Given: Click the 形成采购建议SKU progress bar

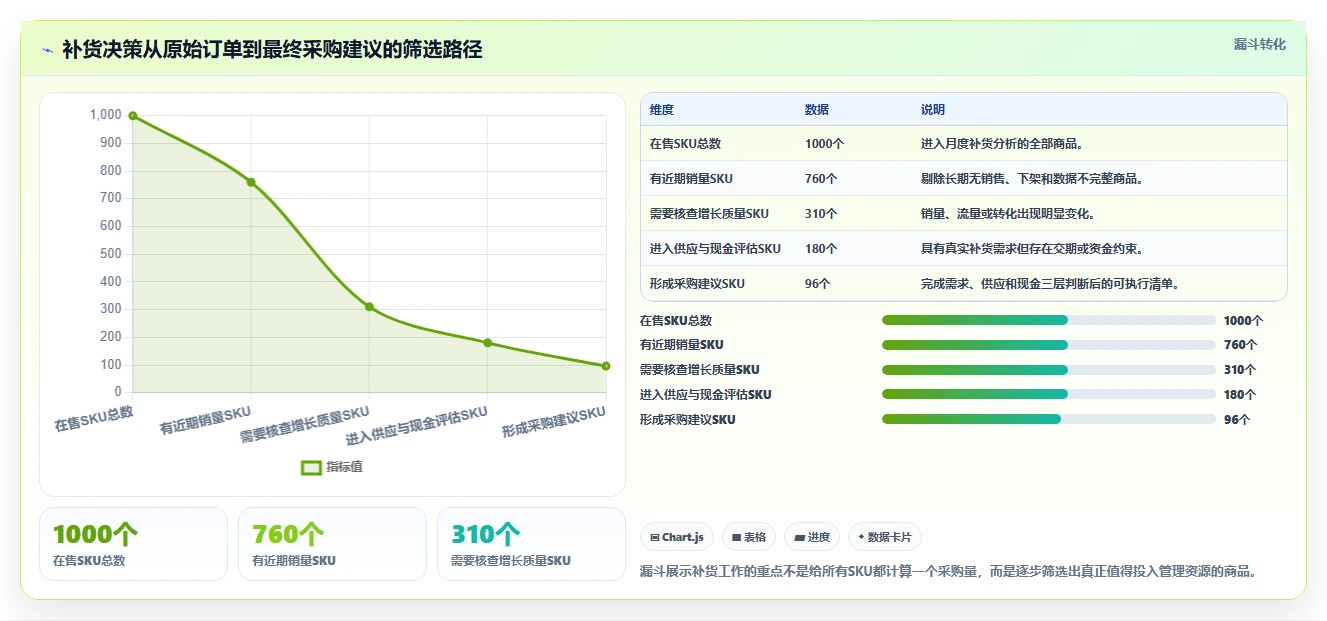Looking at the screenshot, I should point(1048,419).
